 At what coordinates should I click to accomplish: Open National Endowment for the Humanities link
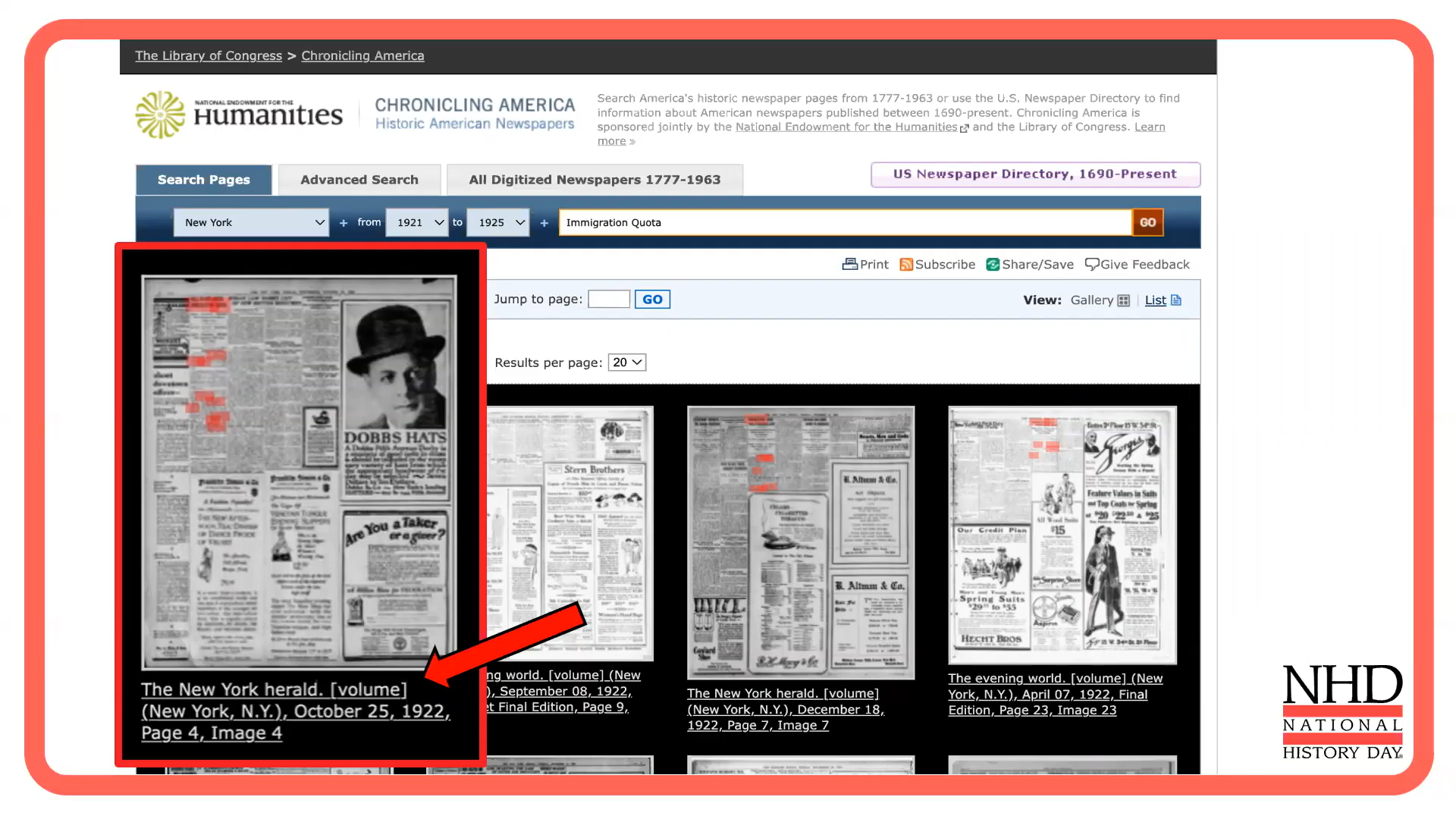click(846, 127)
